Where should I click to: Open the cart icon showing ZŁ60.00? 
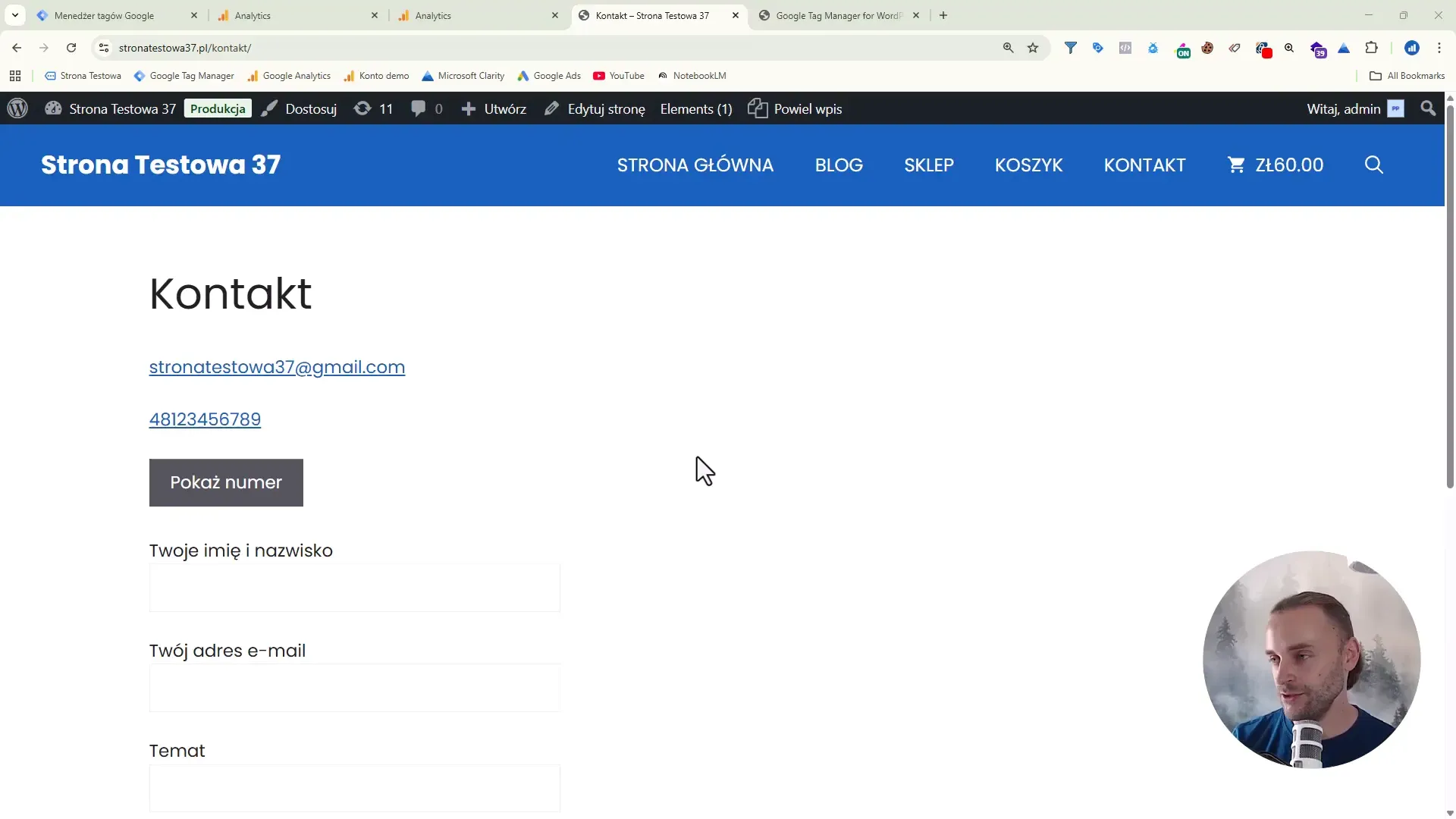[1275, 165]
